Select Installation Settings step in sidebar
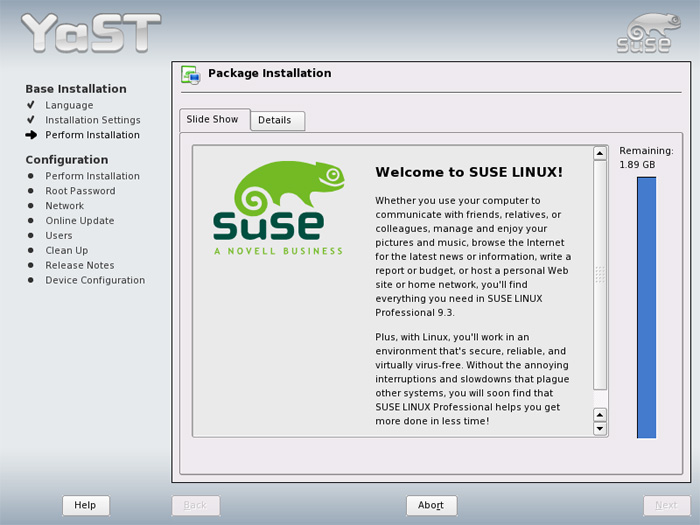 (93, 120)
